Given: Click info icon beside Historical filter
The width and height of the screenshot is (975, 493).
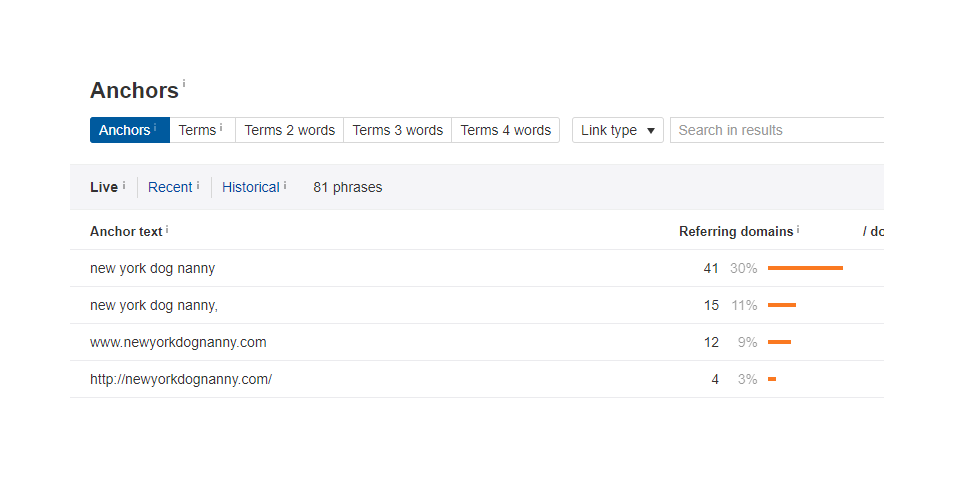Looking at the screenshot, I should 285,185.
